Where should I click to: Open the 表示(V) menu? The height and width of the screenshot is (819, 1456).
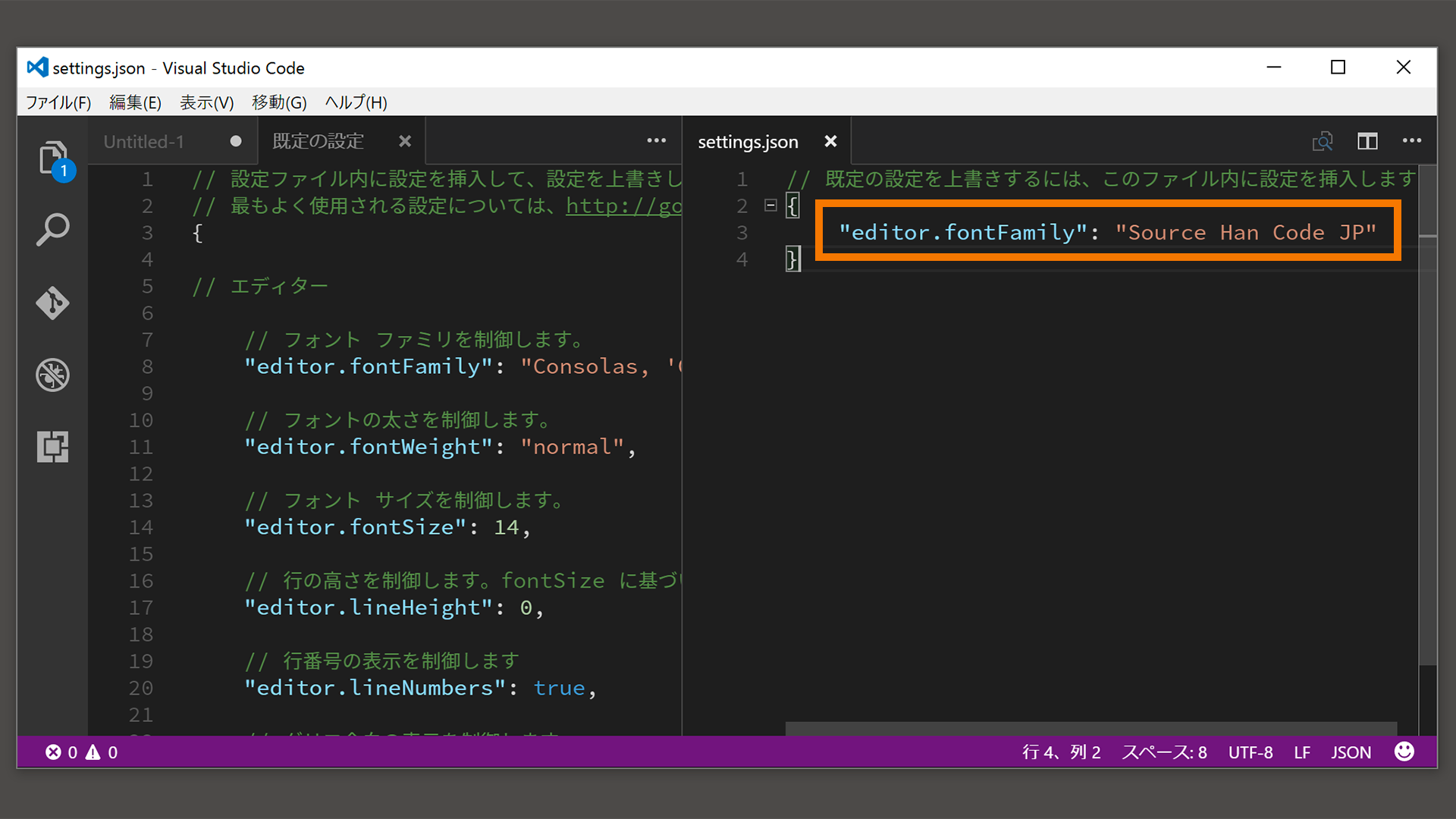[x=206, y=102]
